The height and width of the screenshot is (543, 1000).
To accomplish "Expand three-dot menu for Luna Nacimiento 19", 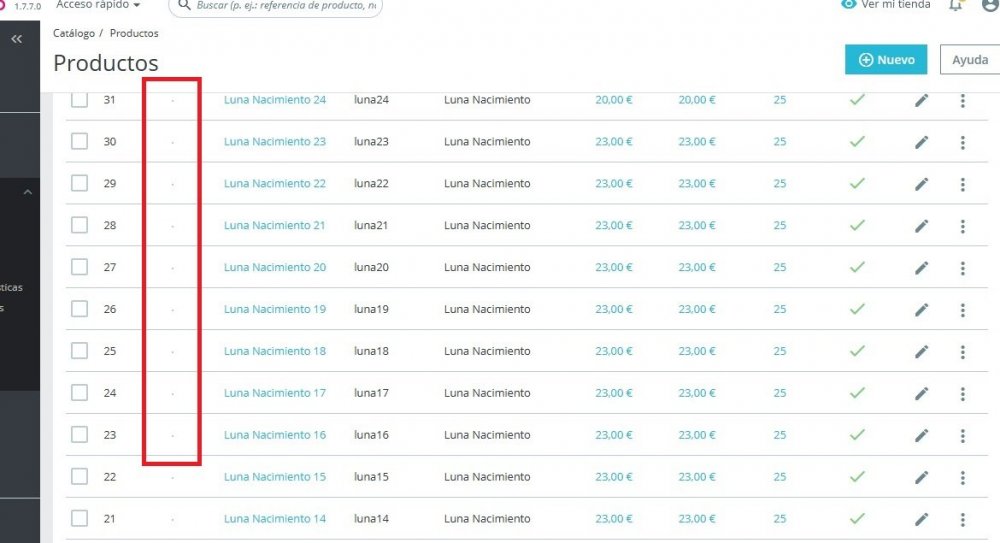I will point(962,310).
